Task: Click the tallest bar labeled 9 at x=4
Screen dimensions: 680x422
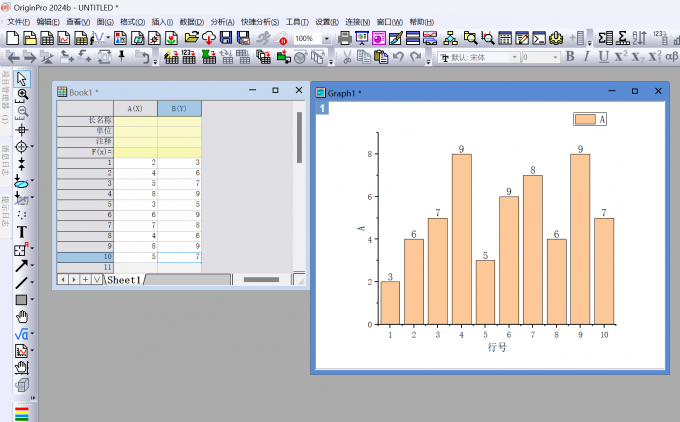Action: pyautogui.click(x=461, y=239)
